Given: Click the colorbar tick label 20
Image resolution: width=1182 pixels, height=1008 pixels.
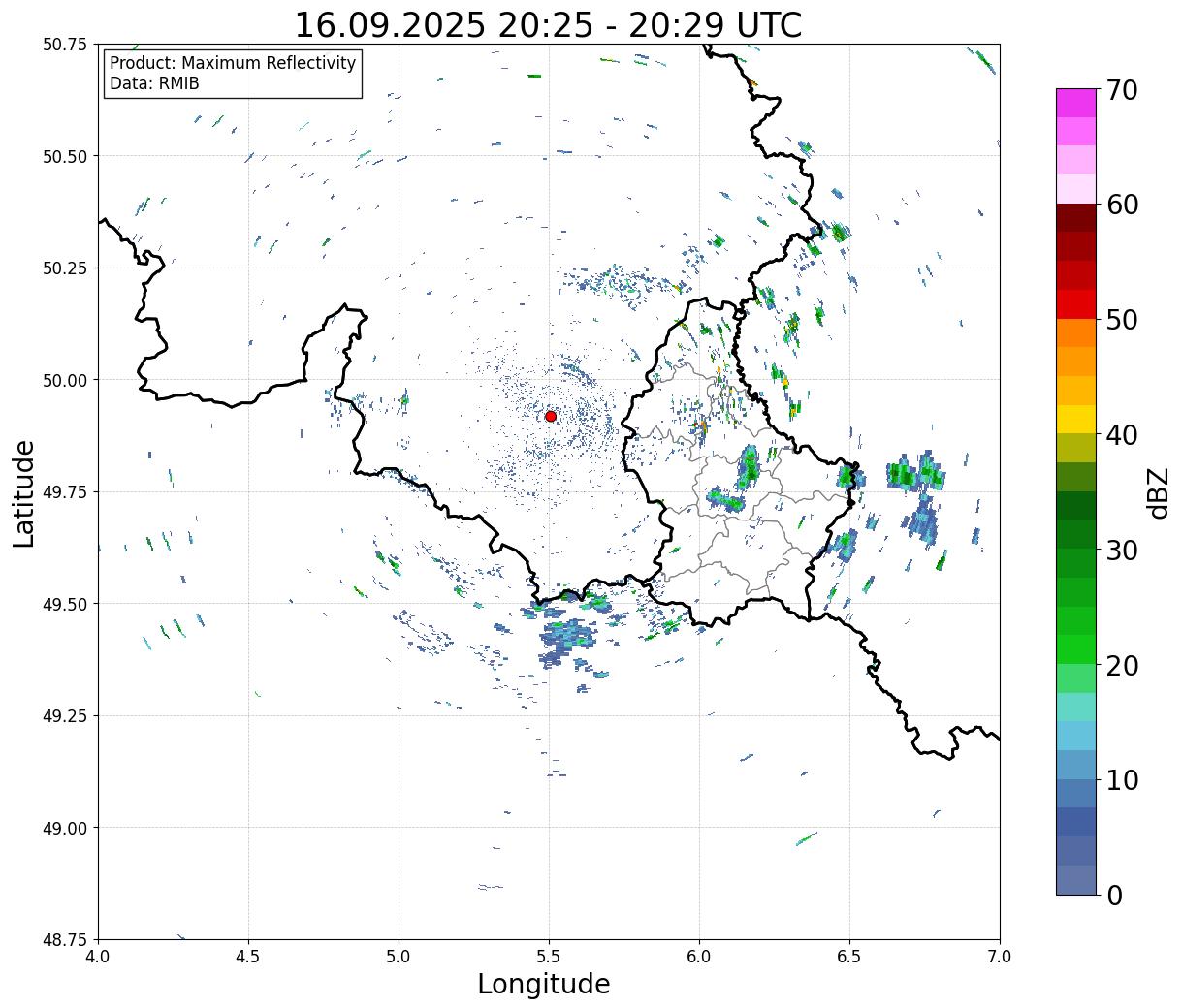Looking at the screenshot, I should (x=1122, y=666).
